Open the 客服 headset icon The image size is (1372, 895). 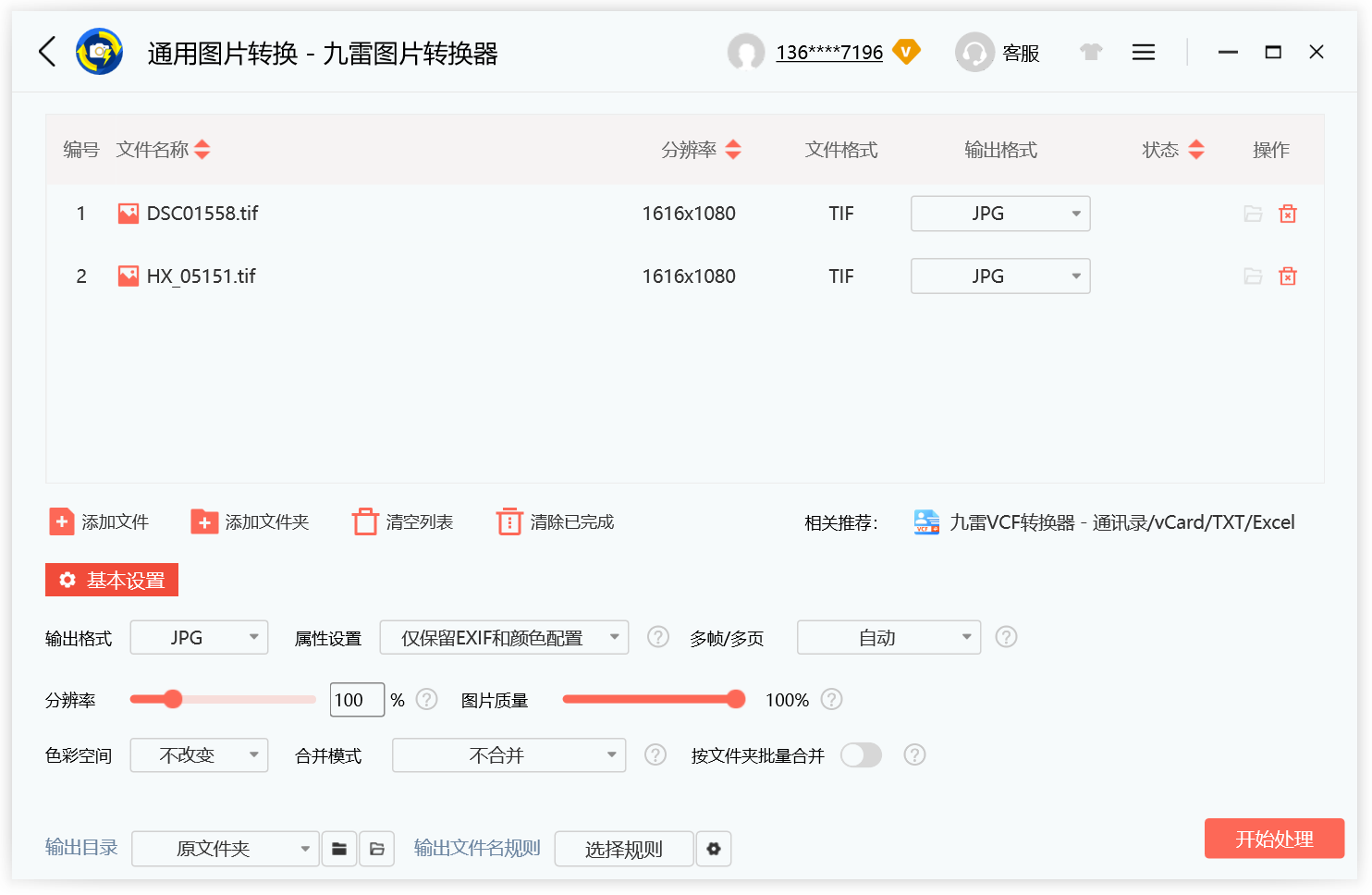click(x=974, y=52)
